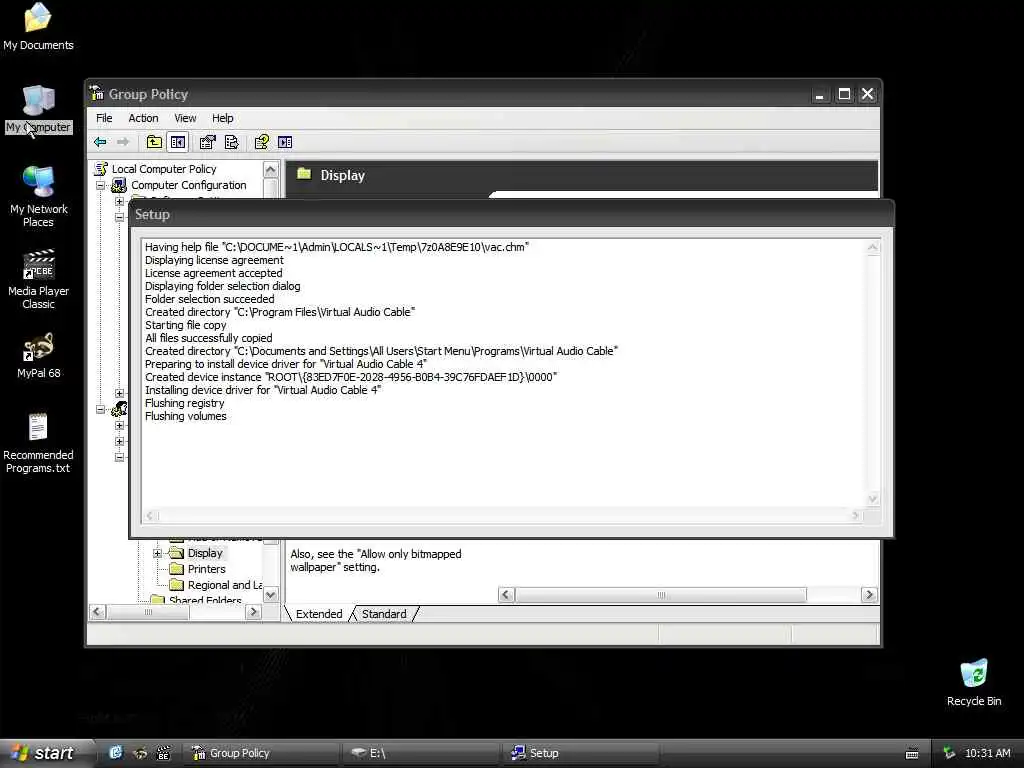1024x768 pixels.
Task: Open My Documents desktop icon
Action: click(x=38, y=26)
